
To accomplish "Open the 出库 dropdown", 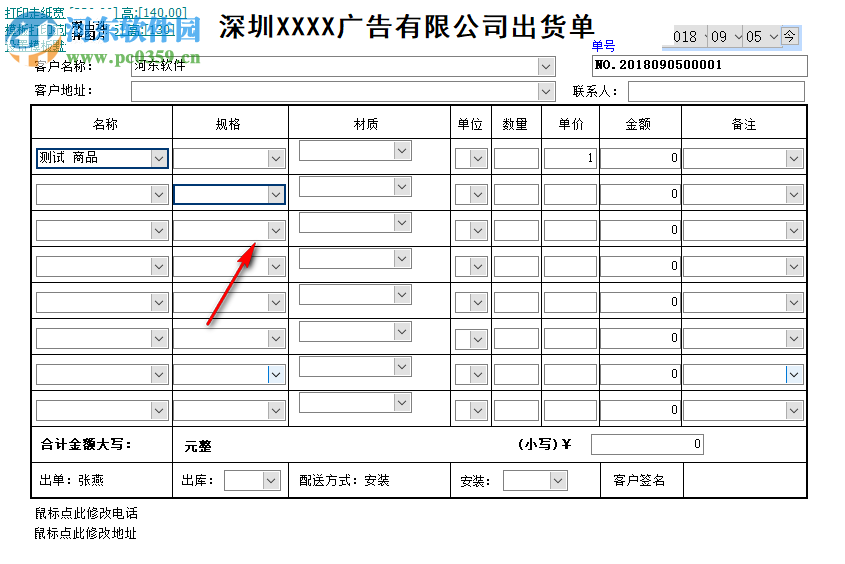I will pos(271,481).
